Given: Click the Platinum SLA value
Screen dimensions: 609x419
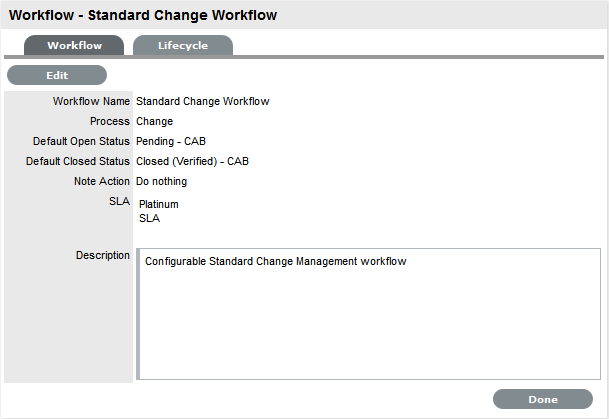Looking at the screenshot, I should click(159, 205).
